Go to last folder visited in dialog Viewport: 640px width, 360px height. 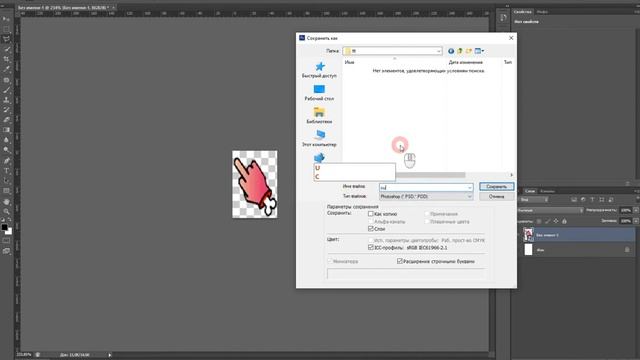pos(451,51)
